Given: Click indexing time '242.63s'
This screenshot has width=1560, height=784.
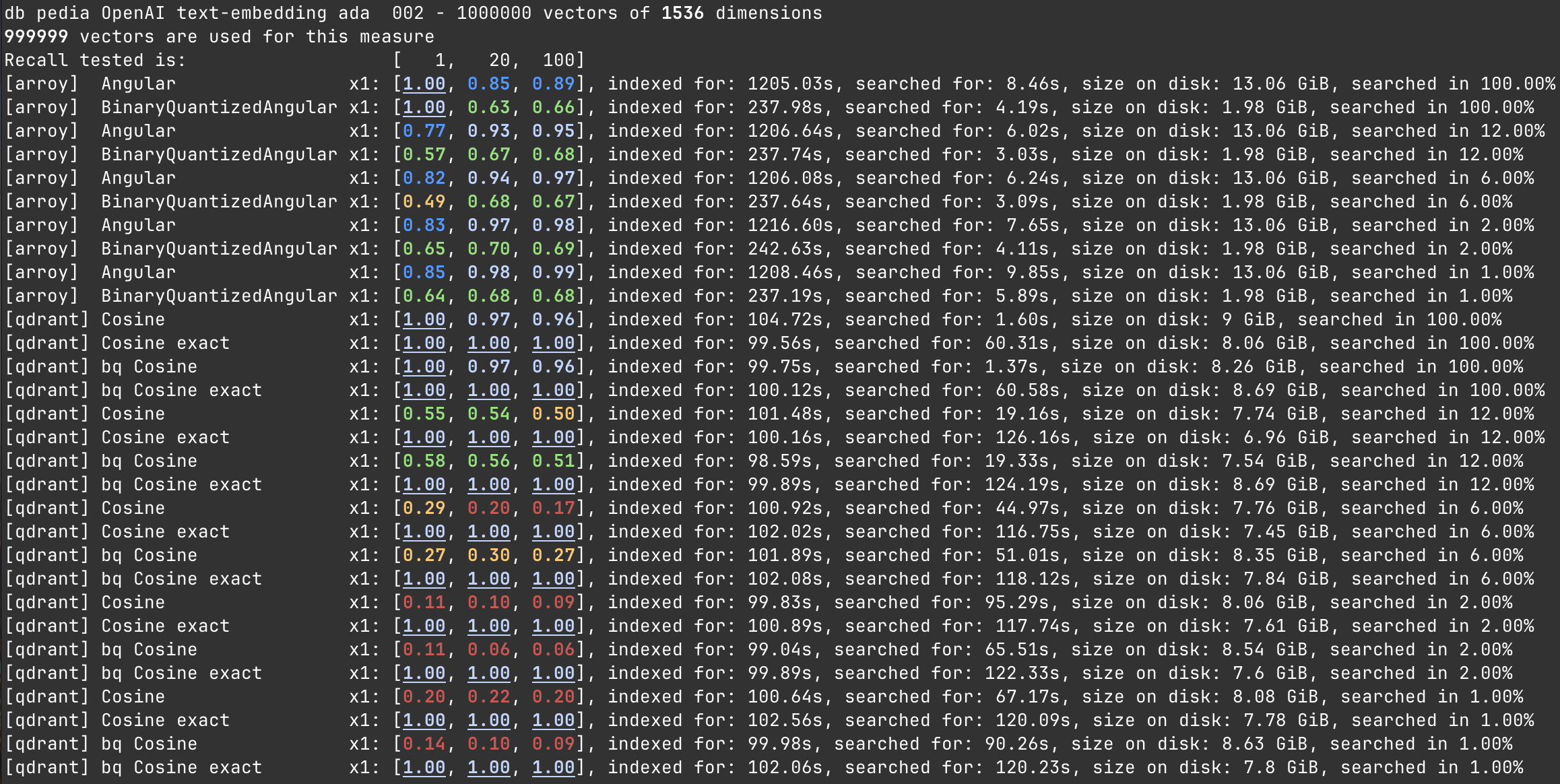Looking at the screenshot, I should point(785,249).
